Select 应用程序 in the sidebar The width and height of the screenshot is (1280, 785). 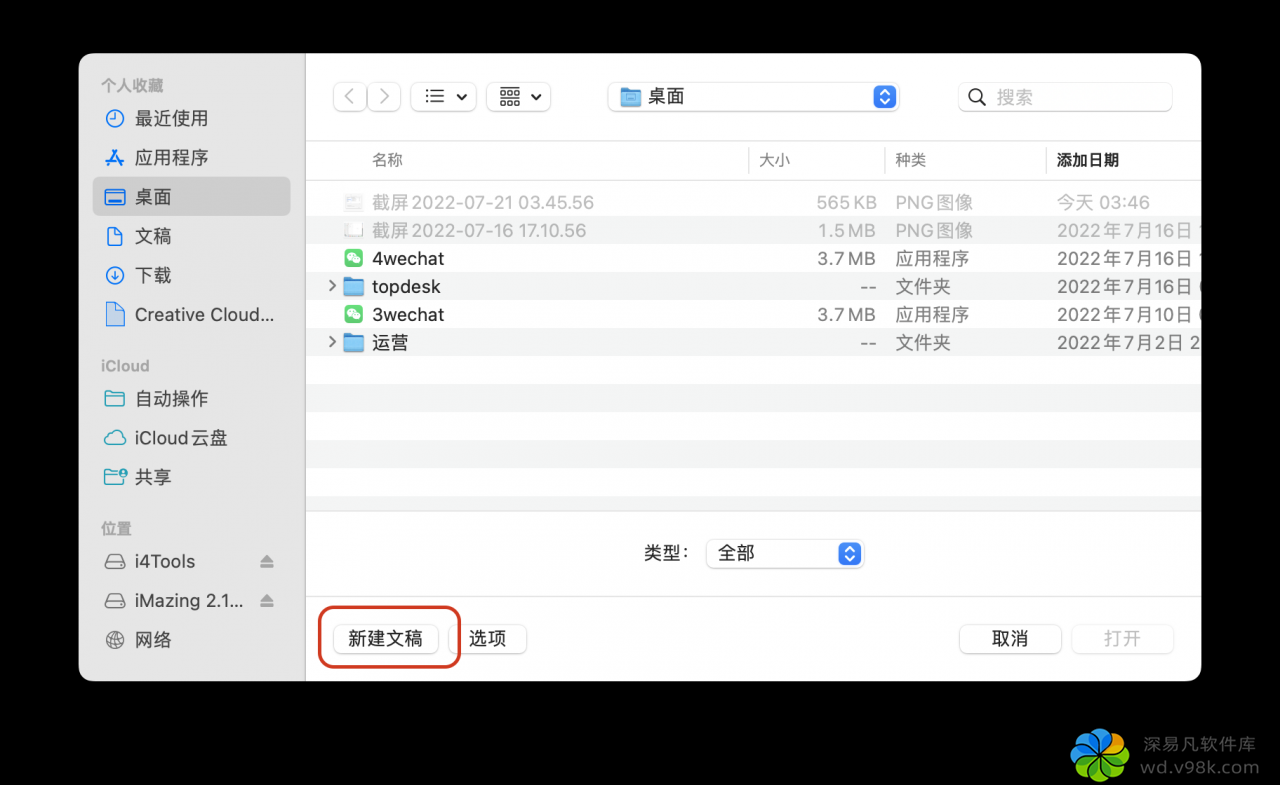(192, 157)
